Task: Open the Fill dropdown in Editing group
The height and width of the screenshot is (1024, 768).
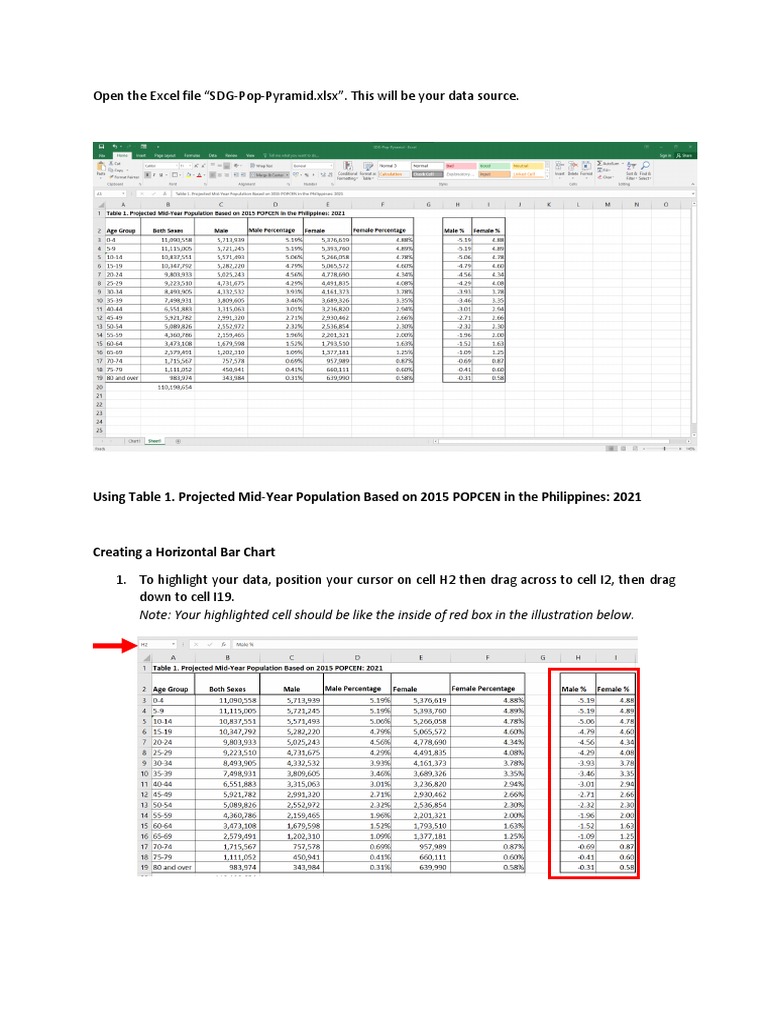Action: [603, 170]
